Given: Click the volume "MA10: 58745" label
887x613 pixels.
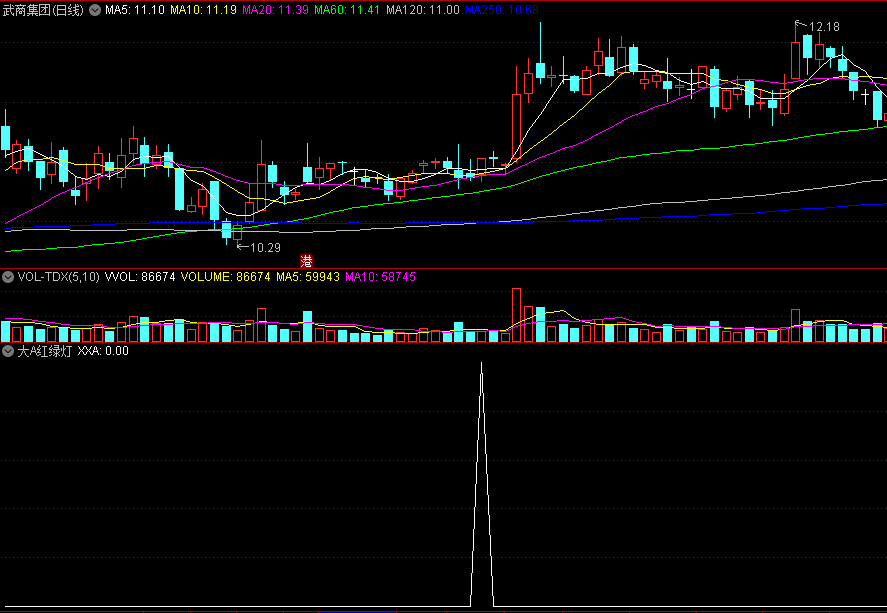Looking at the screenshot, I should (x=380, y=277).
